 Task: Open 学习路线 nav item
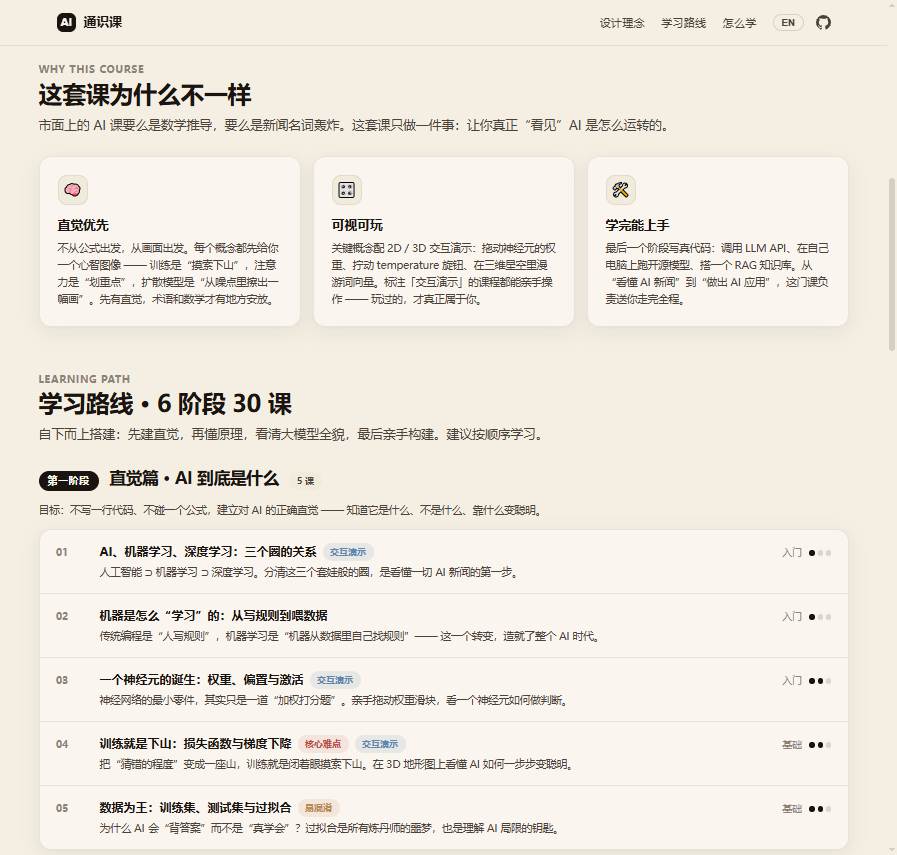point(683,23)
